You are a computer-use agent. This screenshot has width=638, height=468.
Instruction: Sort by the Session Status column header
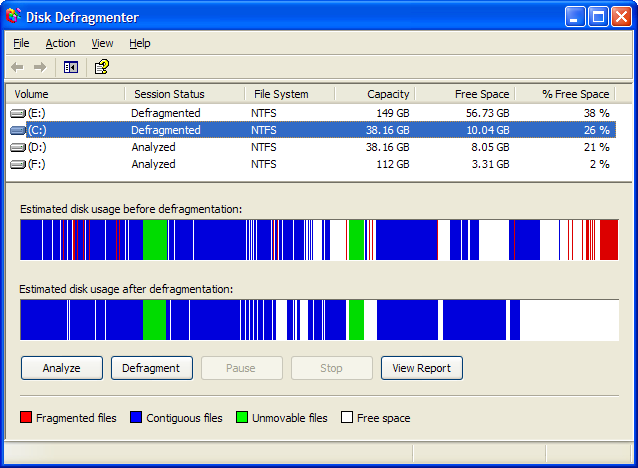coord(184,94)
